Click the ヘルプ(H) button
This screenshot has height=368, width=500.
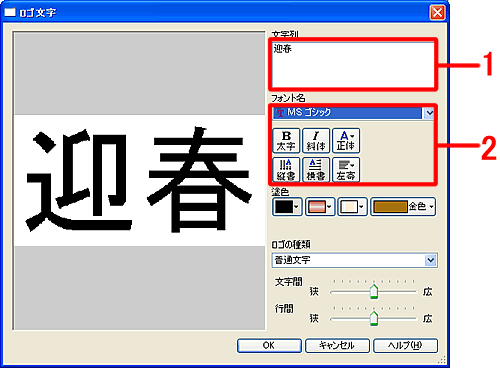click(x=405, y=346)
